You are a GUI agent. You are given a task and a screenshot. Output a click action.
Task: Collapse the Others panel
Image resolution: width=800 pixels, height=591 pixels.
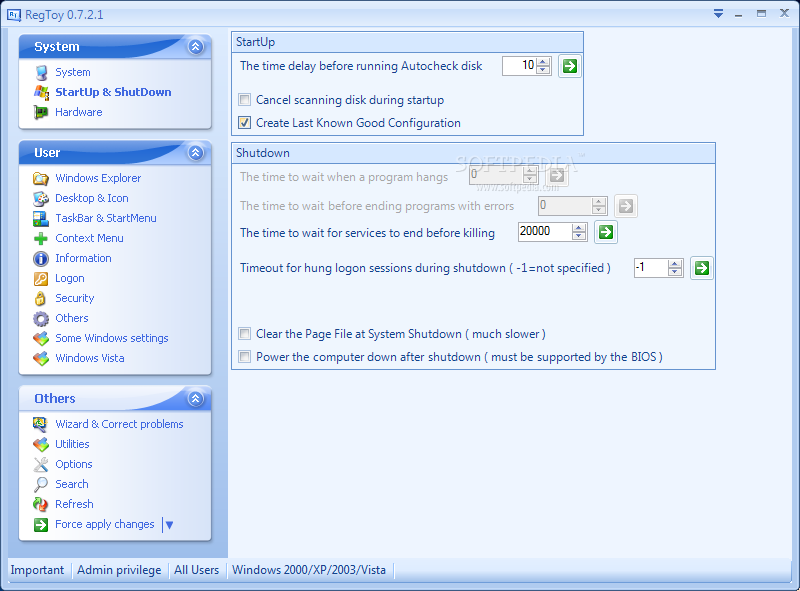coord(195,399)
